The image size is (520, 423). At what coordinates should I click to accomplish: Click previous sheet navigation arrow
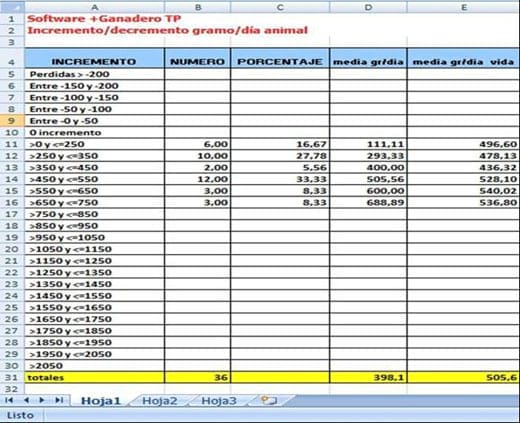[26, 400]
